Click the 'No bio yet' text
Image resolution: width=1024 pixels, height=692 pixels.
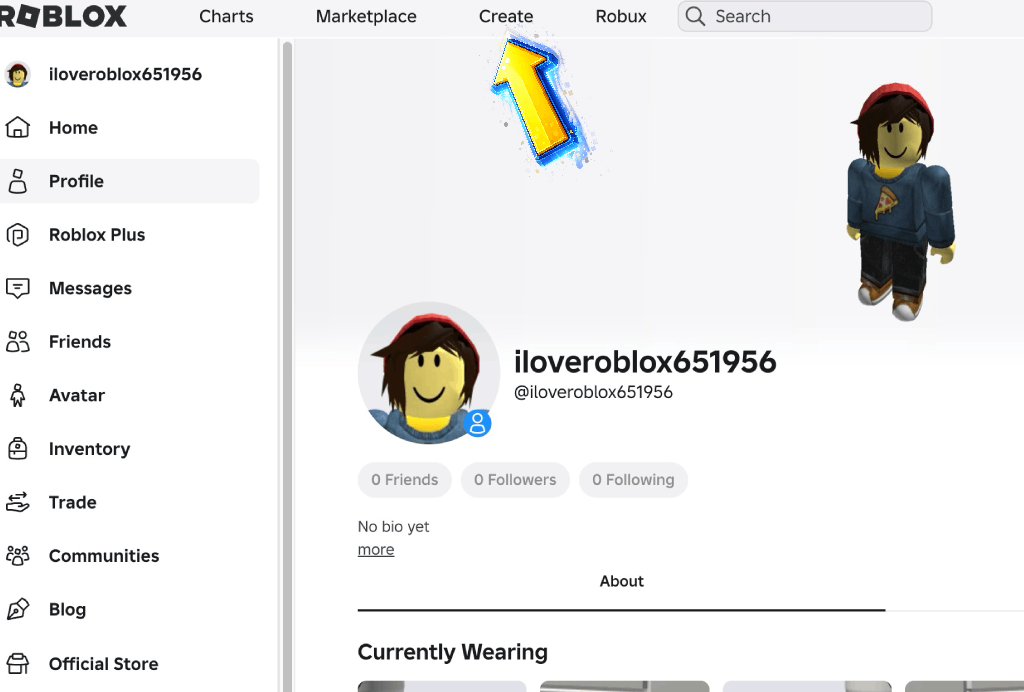click(393, 526)
